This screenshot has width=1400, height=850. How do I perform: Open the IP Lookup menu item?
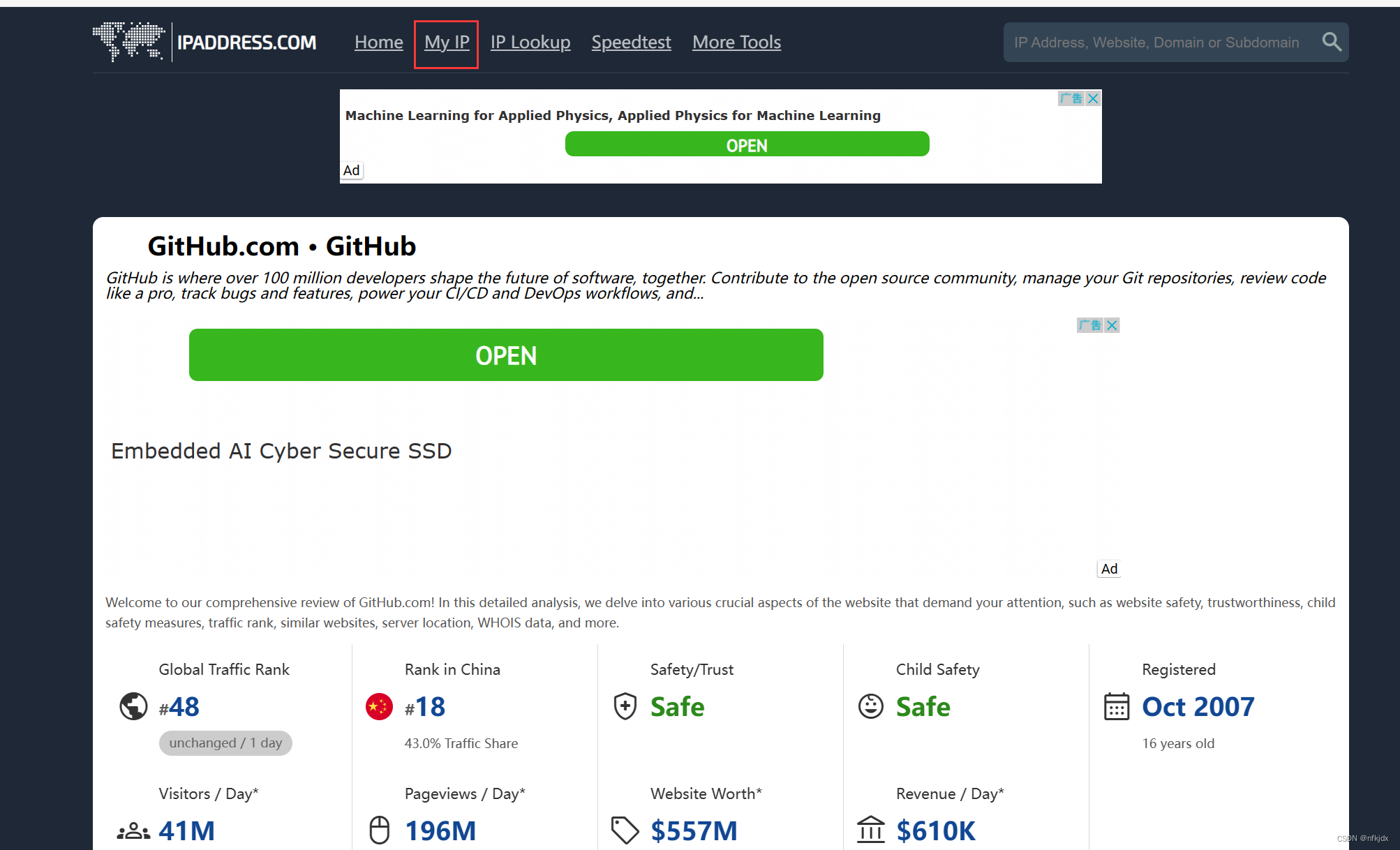pyautogui.click(x=530, y=42)
